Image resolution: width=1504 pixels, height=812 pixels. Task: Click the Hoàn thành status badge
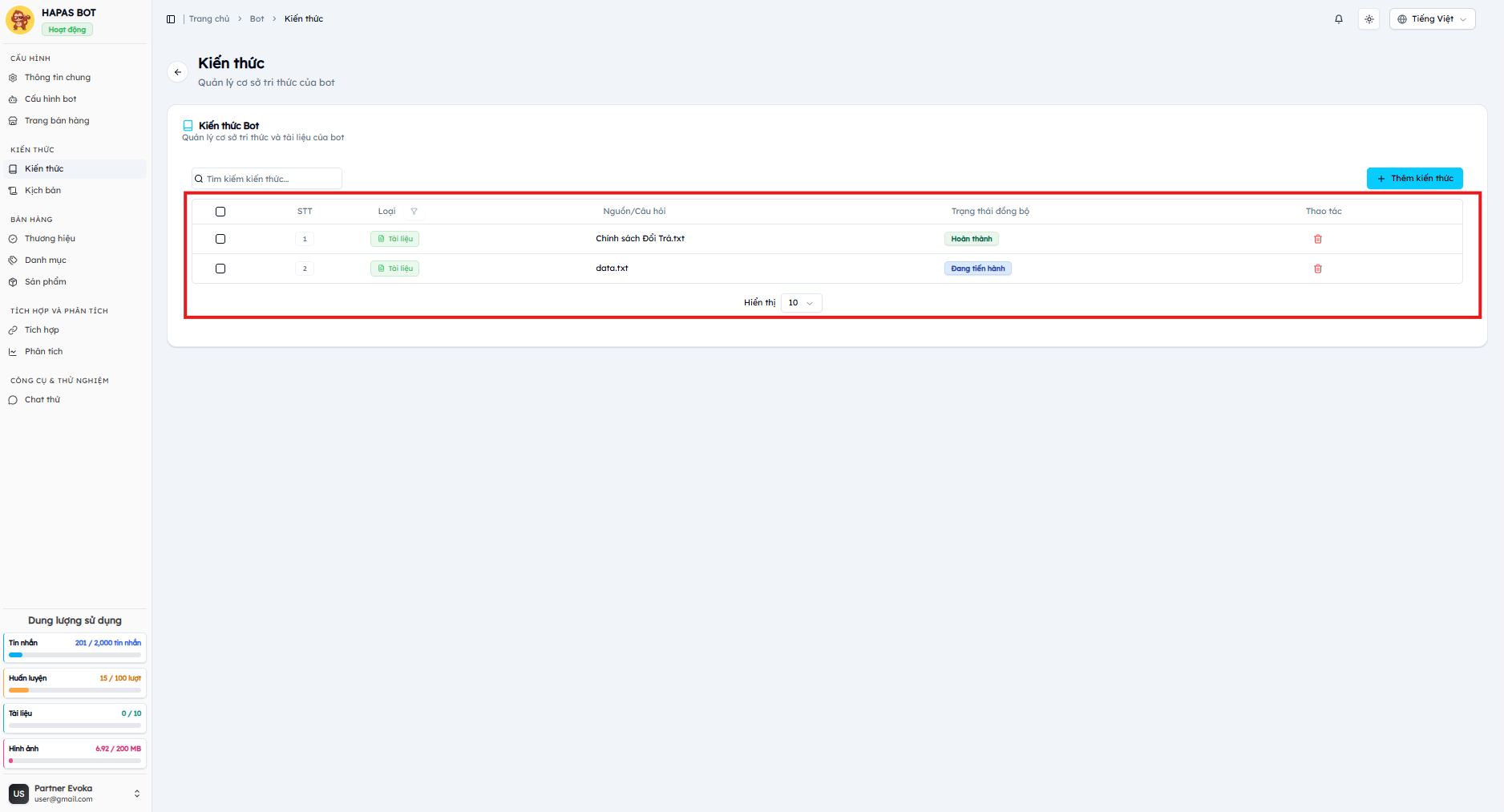click(x=972, y=239)
